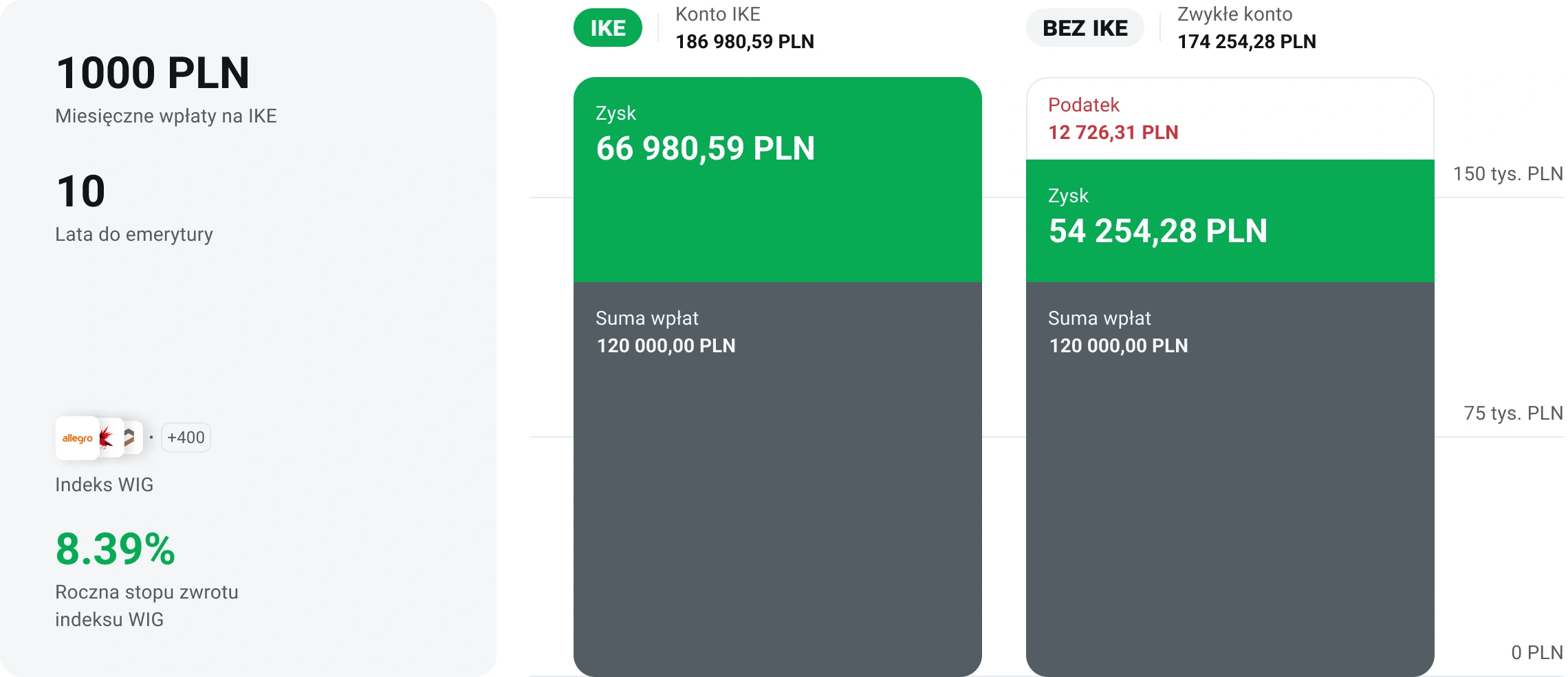Click the Indeks WIG label
The height and width of the screenshot is (677, 1568).
(x=105, y=485)
